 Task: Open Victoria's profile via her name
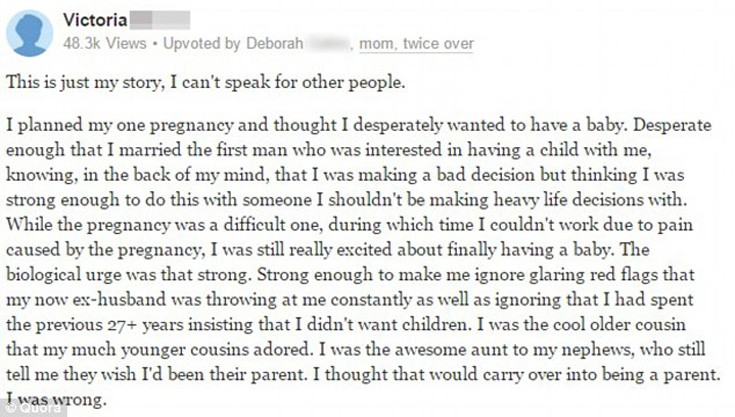(x=95, y=20)
